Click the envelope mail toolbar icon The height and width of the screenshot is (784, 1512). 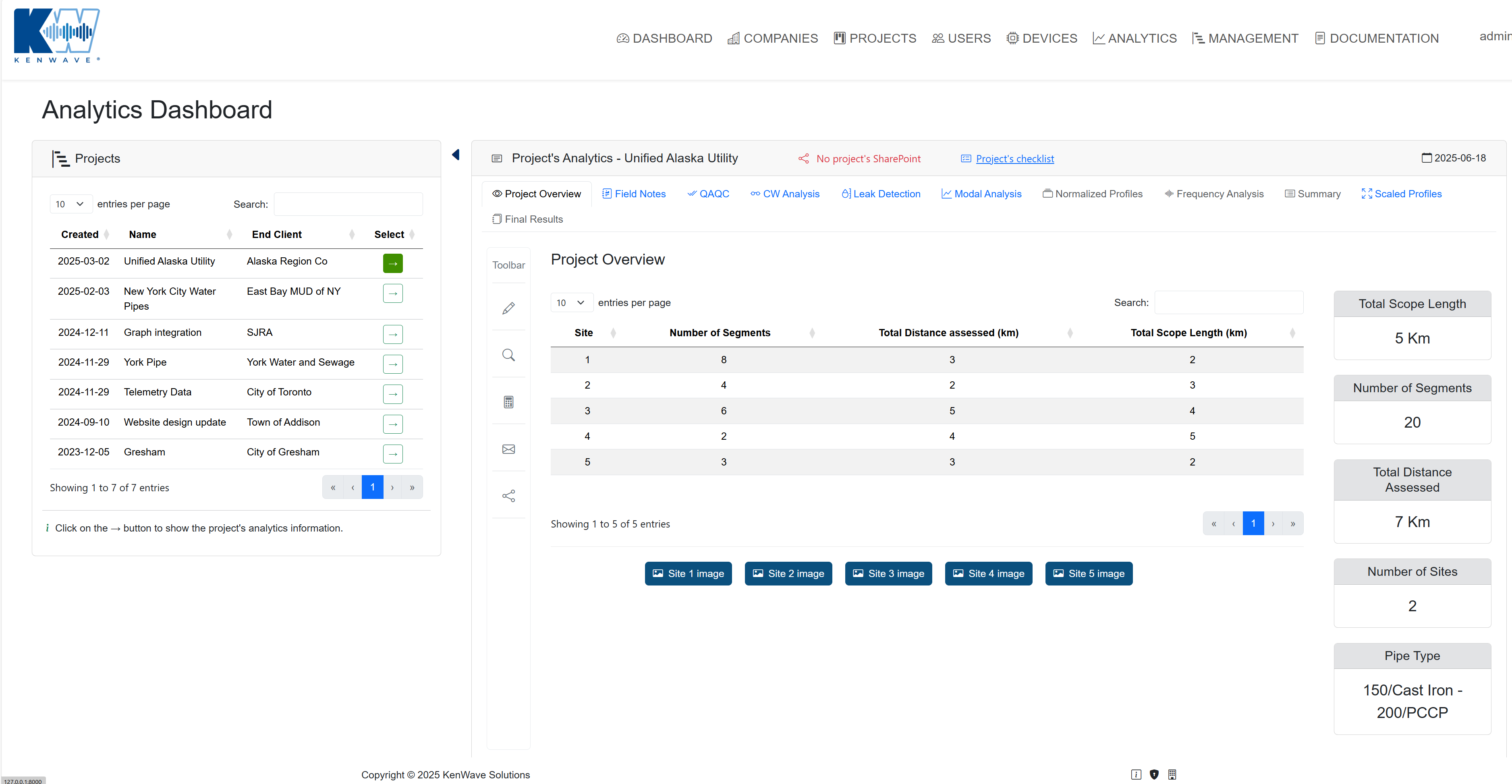(508, 449)
